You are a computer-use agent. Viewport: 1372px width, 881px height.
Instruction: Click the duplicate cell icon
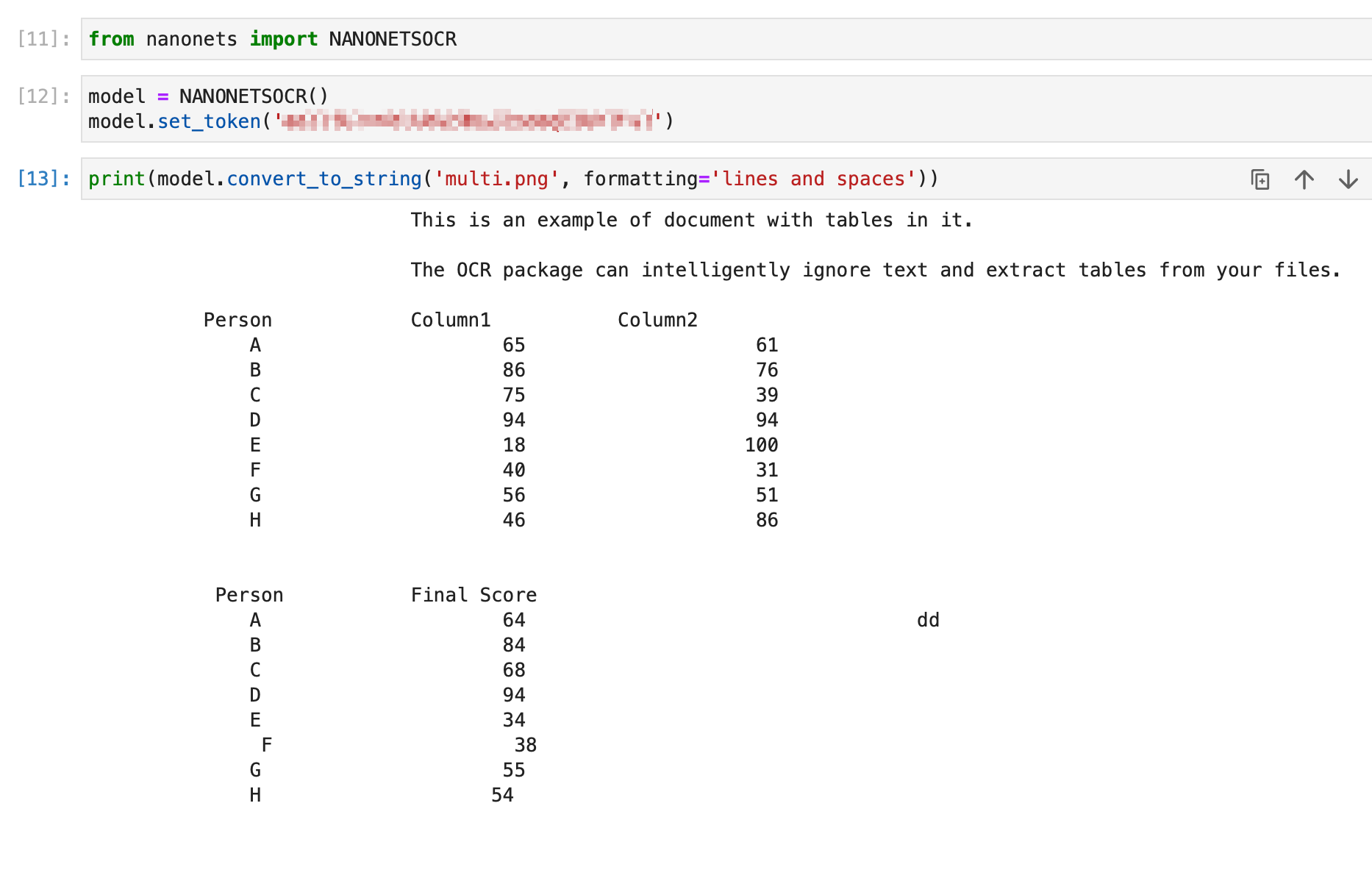(x=1259, y=179)
